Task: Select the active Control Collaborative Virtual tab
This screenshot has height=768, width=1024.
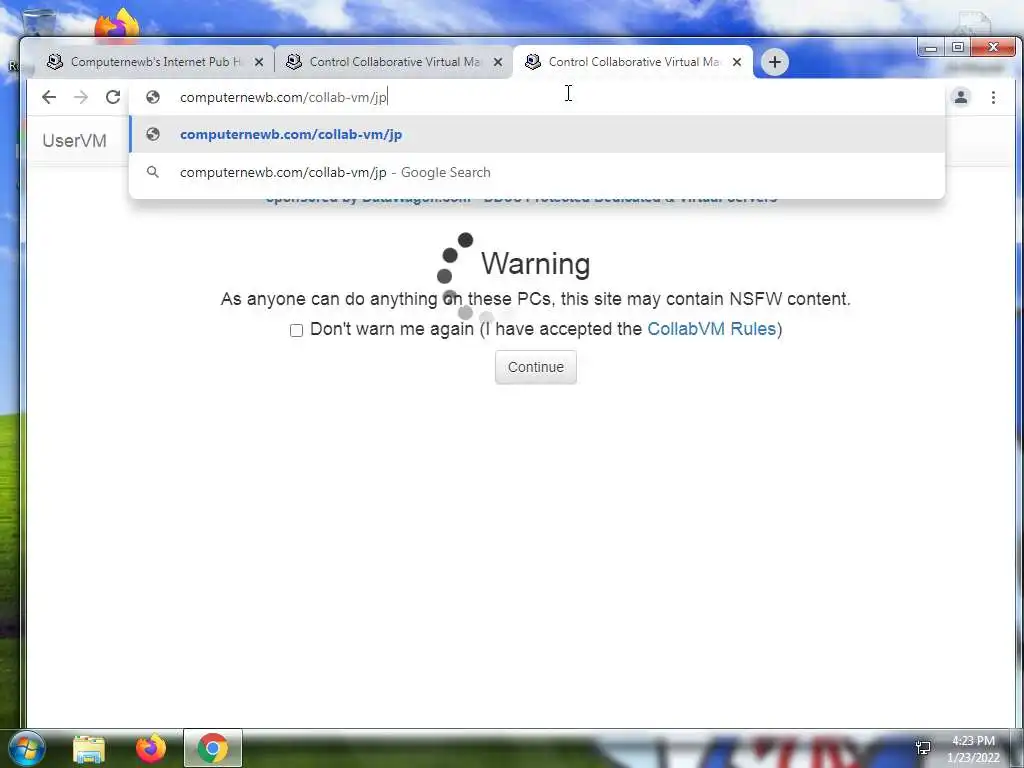Action: click(x=633, y=62)
